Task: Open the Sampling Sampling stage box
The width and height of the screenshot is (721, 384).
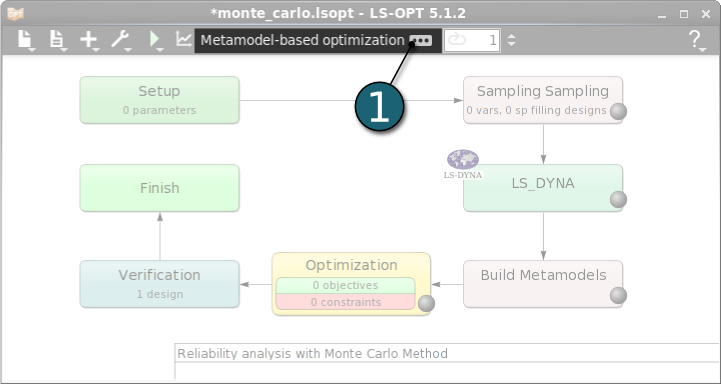Action: coord(543,100)
